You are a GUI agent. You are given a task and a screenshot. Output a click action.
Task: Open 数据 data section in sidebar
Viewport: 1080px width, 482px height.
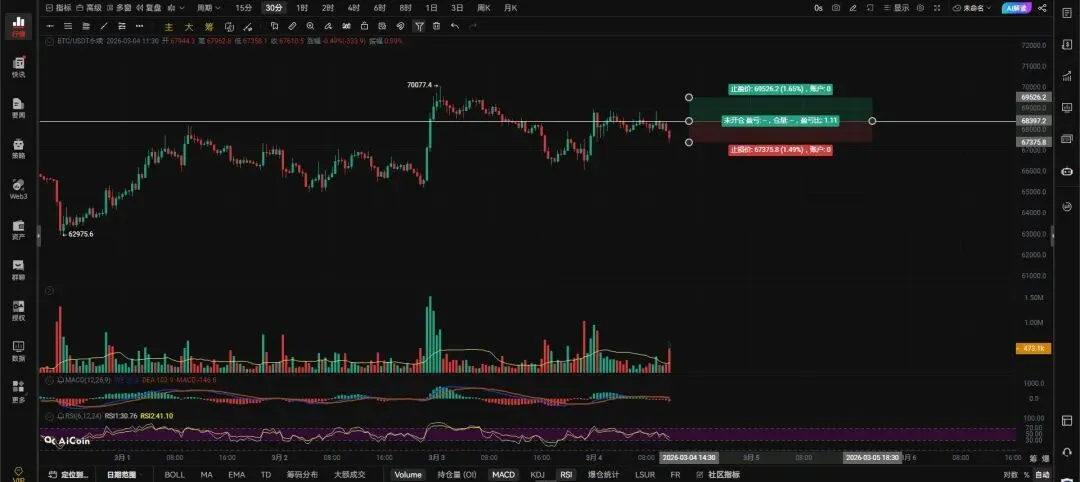[x=18, y=351]
